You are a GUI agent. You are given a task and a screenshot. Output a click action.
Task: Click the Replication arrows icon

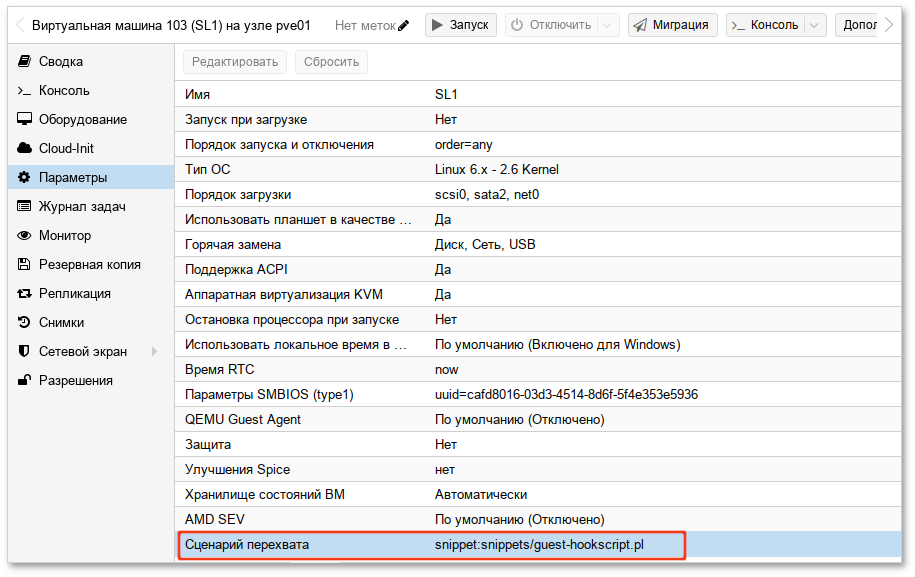click(x=25, y=294)
